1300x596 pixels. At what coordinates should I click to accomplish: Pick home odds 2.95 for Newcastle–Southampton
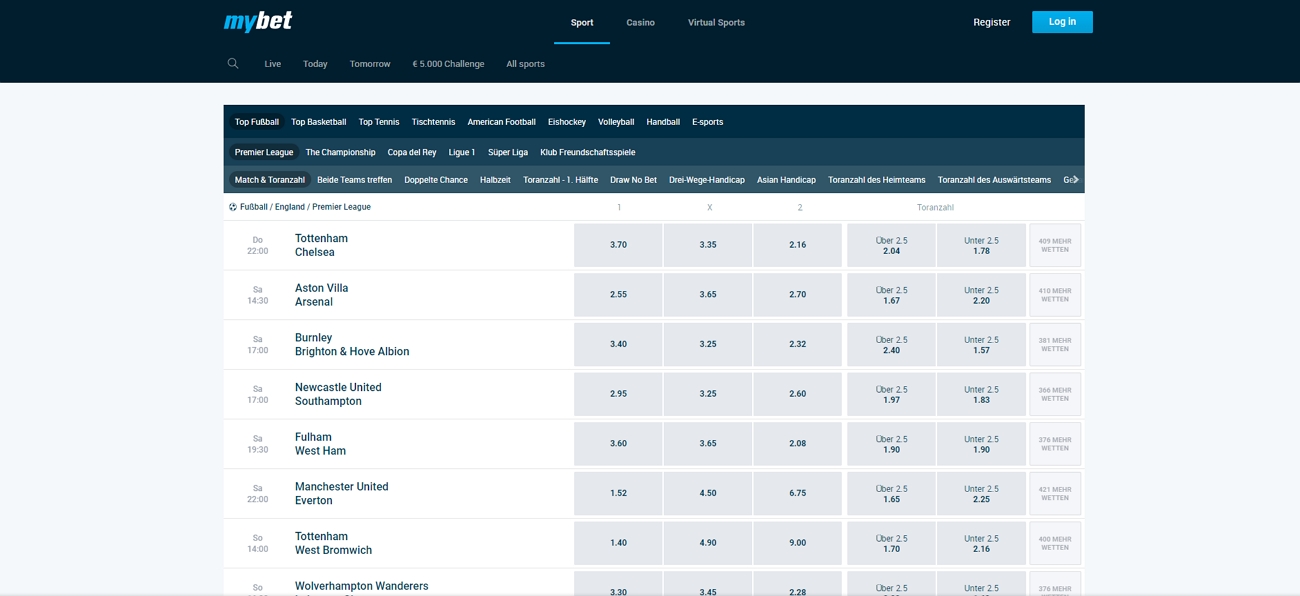(x=618, y=394)
